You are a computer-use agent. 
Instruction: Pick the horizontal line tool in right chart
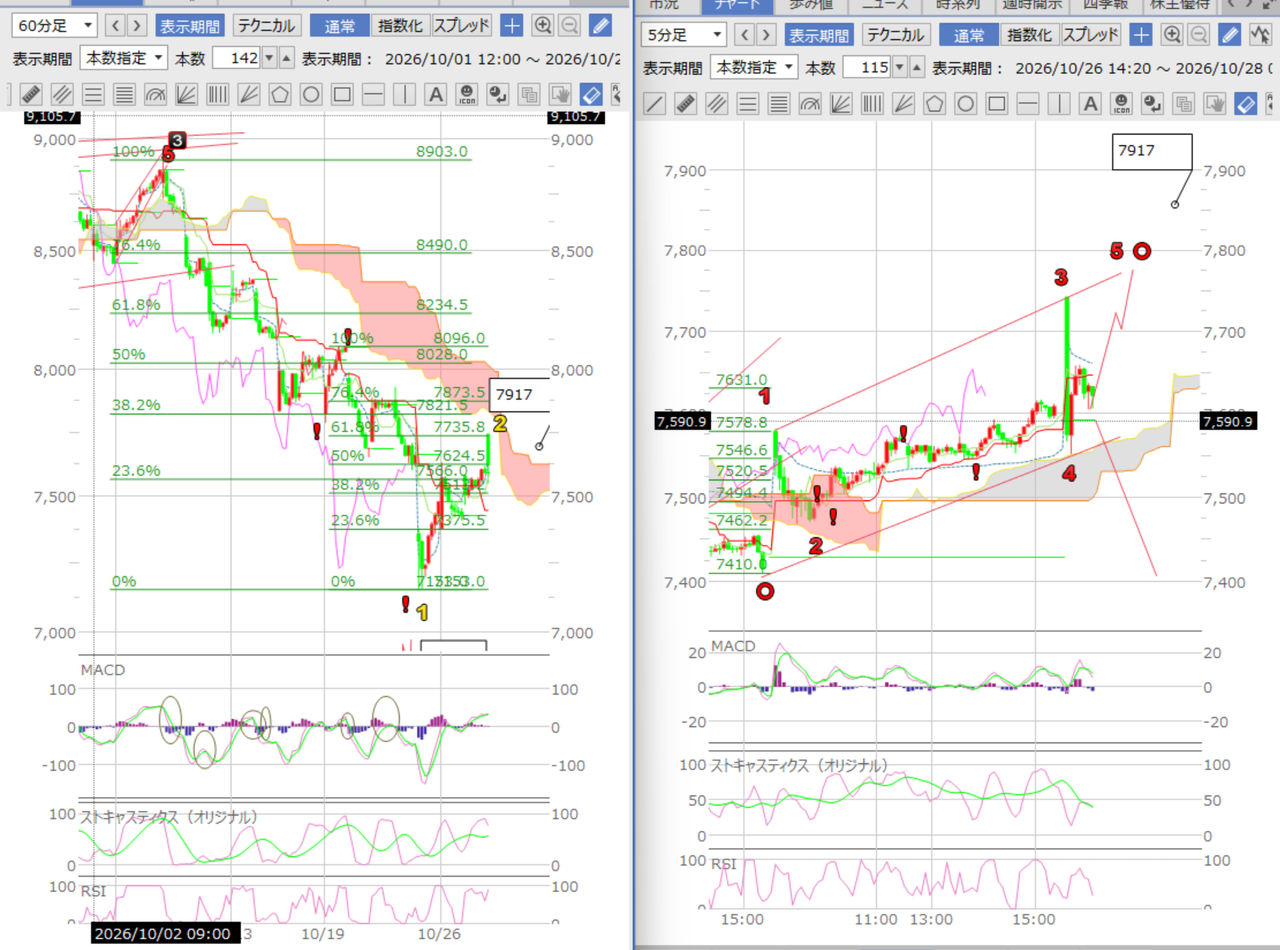1027,103
